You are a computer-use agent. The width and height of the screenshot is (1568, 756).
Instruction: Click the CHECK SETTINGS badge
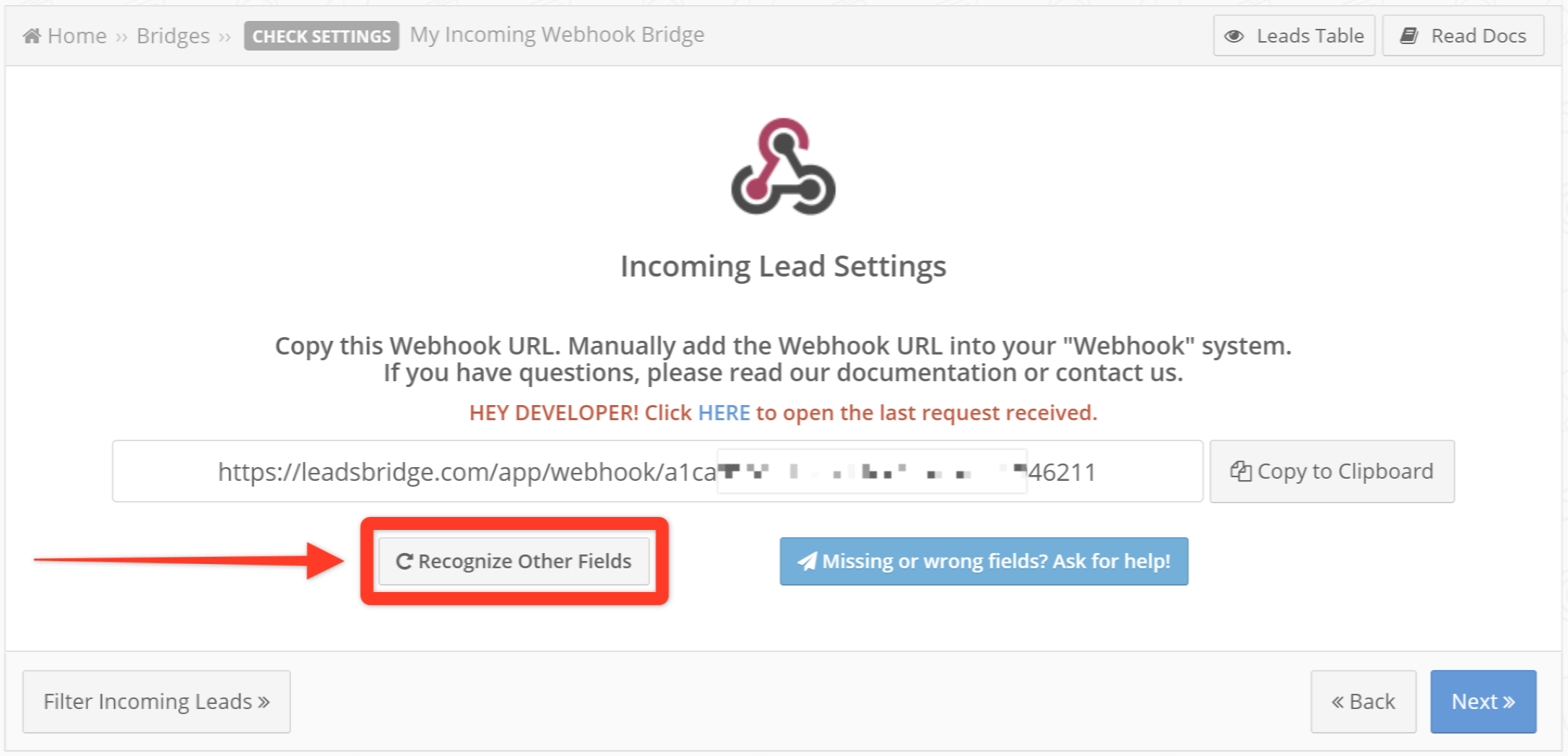[321, 36]
